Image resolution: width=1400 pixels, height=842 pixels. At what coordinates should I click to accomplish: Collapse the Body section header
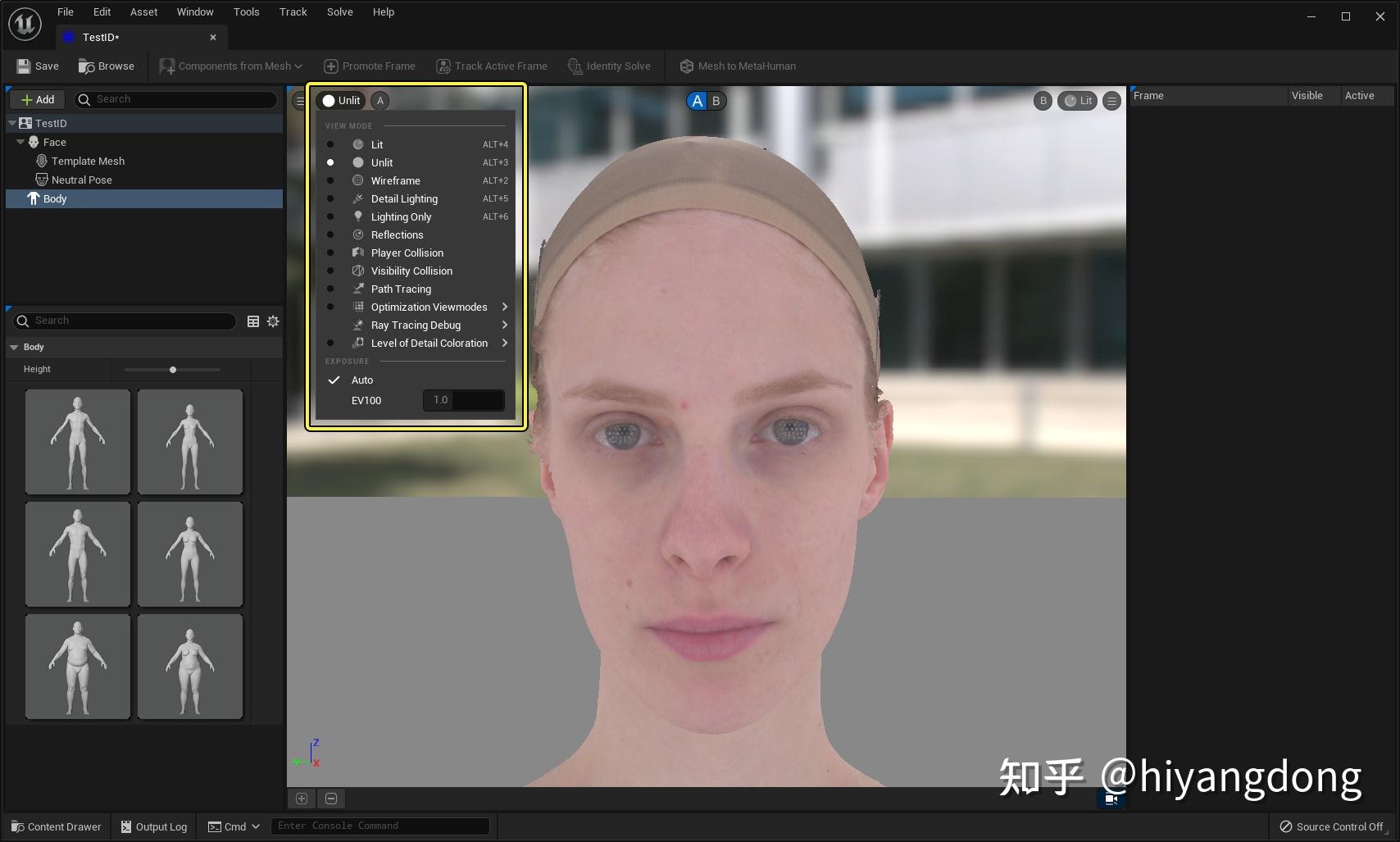click(x=14, y=348)
